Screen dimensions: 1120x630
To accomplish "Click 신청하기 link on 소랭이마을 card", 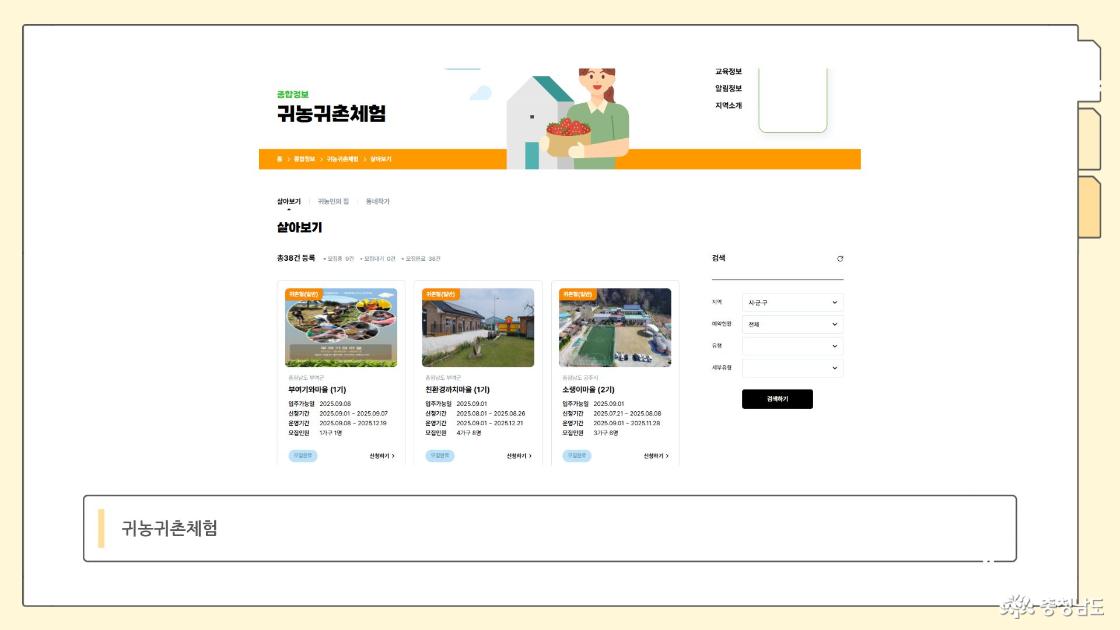I will click(655, 456).
